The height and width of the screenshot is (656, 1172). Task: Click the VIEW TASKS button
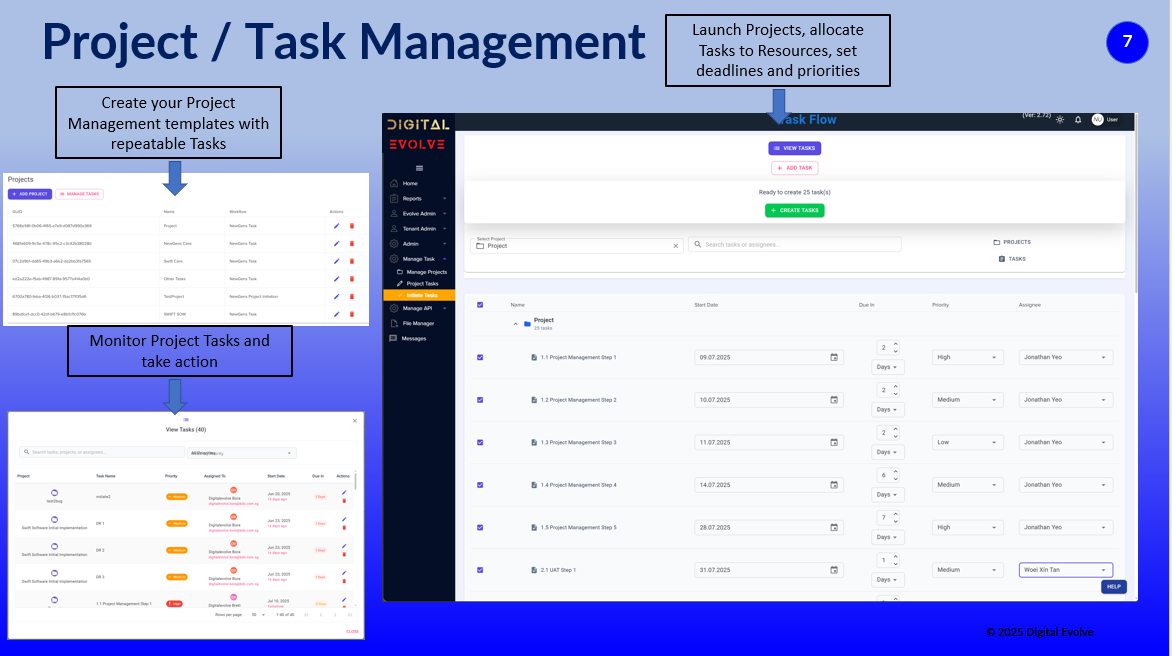(x=795, y=148)
